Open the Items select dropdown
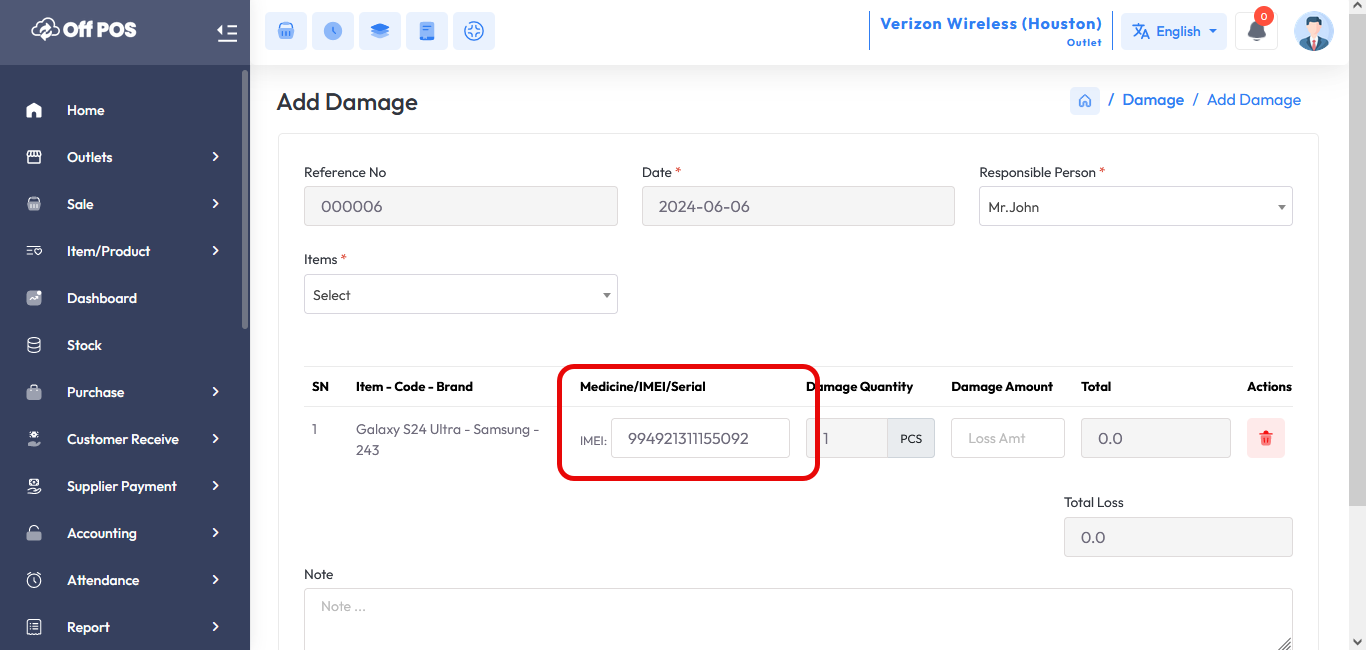1366x650 pixels. click(x=460, y=295)
